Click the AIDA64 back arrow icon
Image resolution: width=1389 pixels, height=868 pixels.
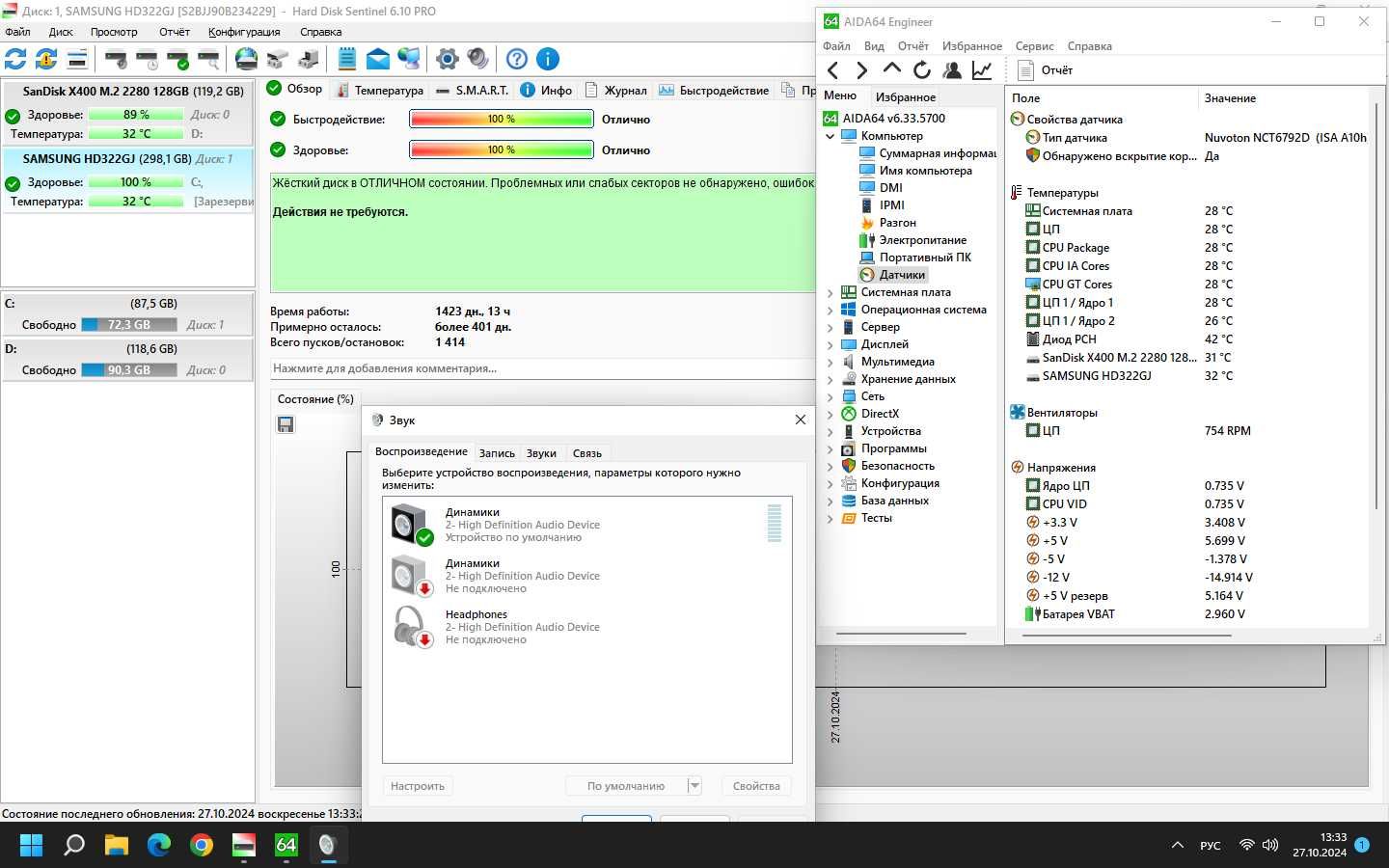click(833, 69)
